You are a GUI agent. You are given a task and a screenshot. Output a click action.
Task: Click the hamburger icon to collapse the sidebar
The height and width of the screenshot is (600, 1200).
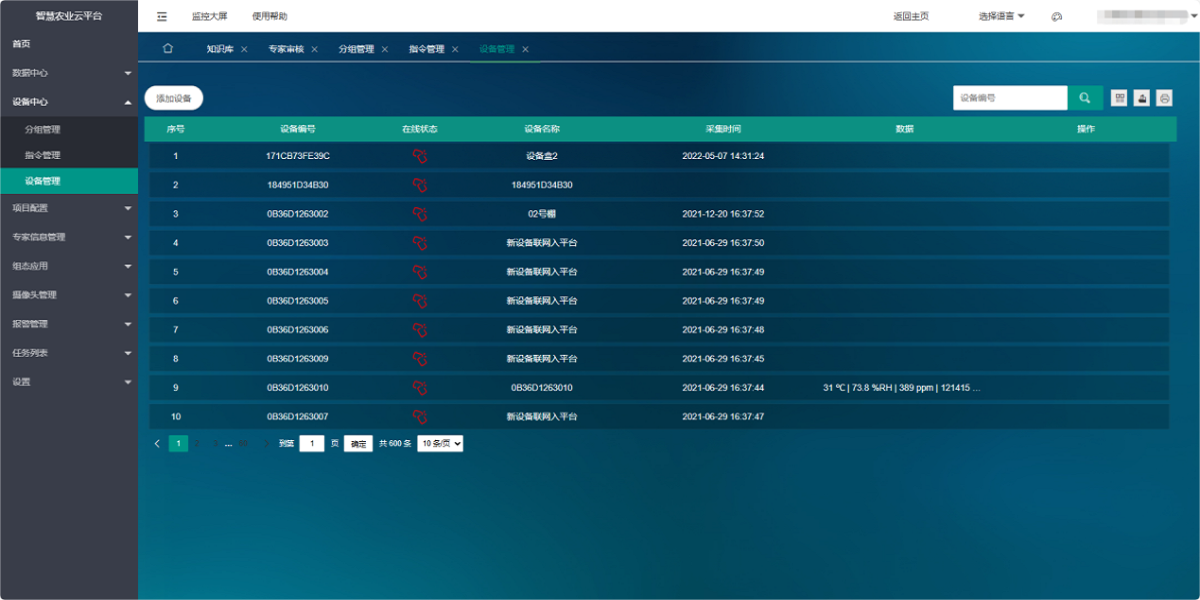tap(160, 16)
